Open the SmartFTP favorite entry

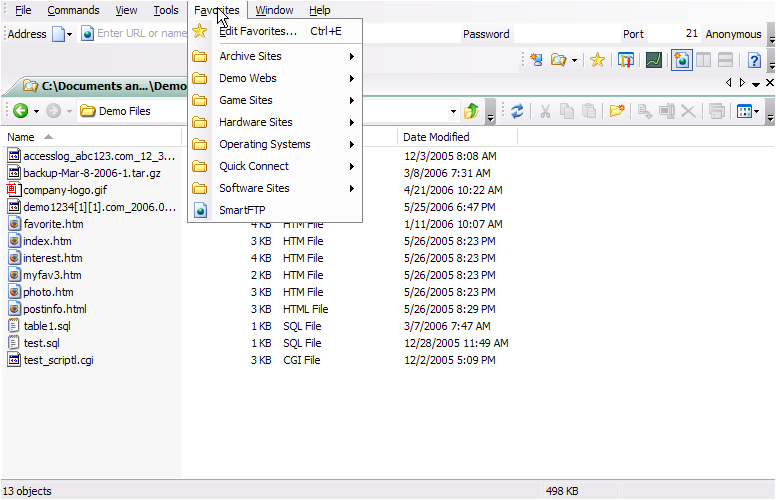click(275, 210)
